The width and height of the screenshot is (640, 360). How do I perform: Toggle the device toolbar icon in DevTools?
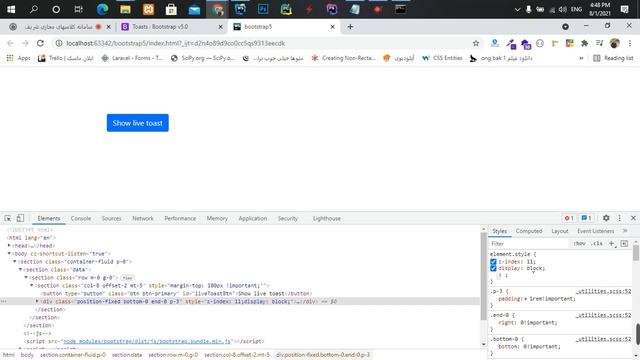click(x=20, y=218)
